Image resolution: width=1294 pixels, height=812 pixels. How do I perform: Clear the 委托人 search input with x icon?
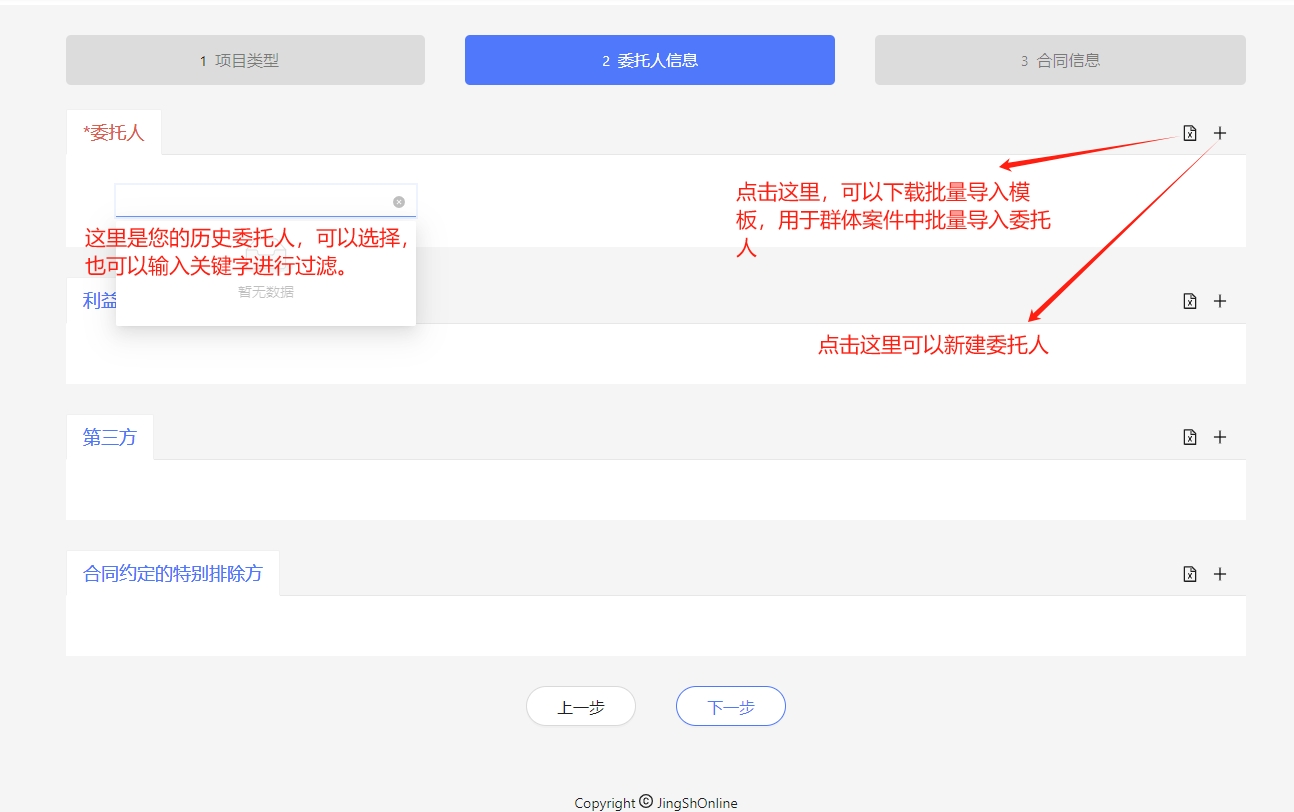click(x=399, y=202)
